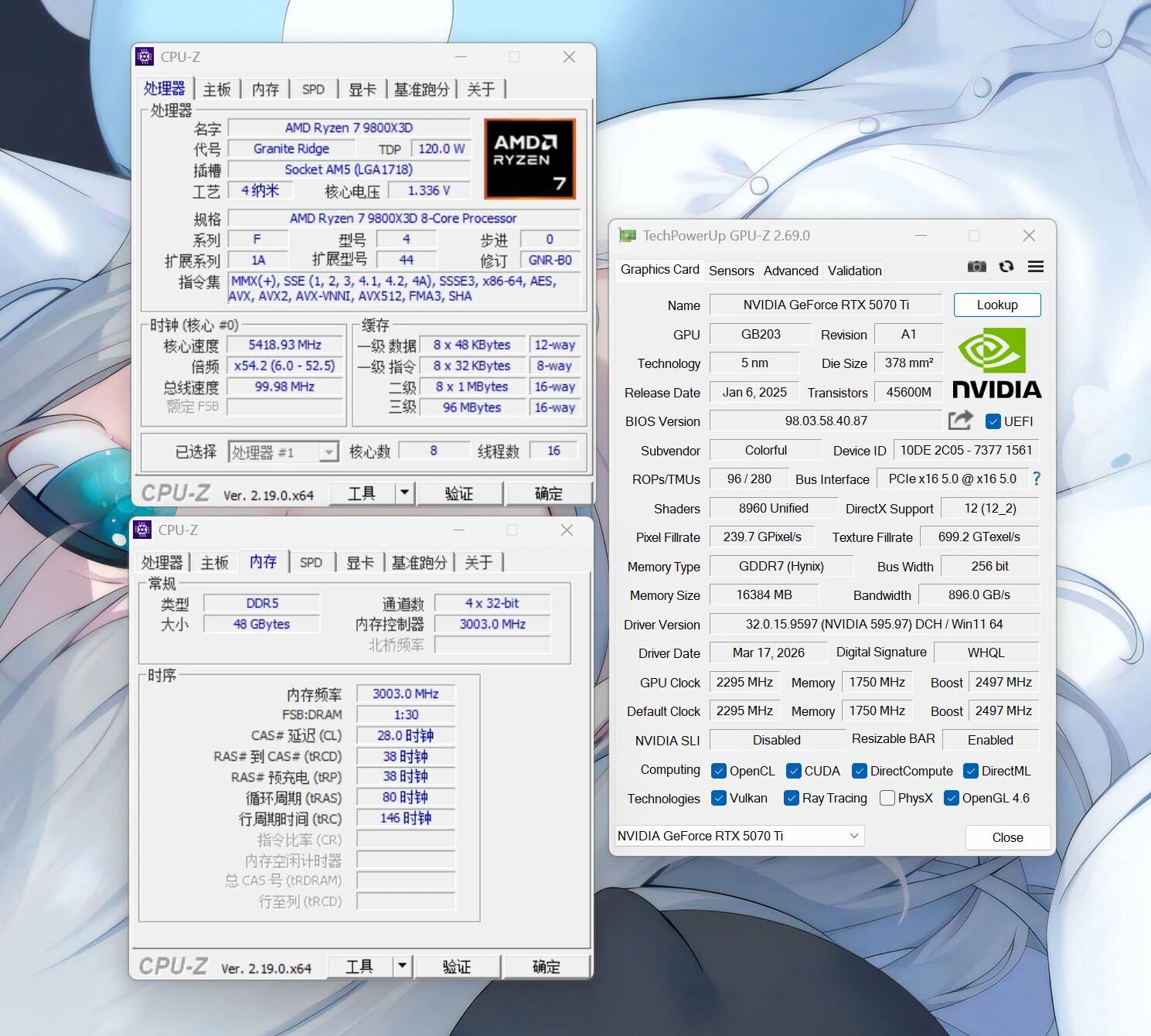Toggle the Ray Tracing checkbox

(x=791, y=798)
